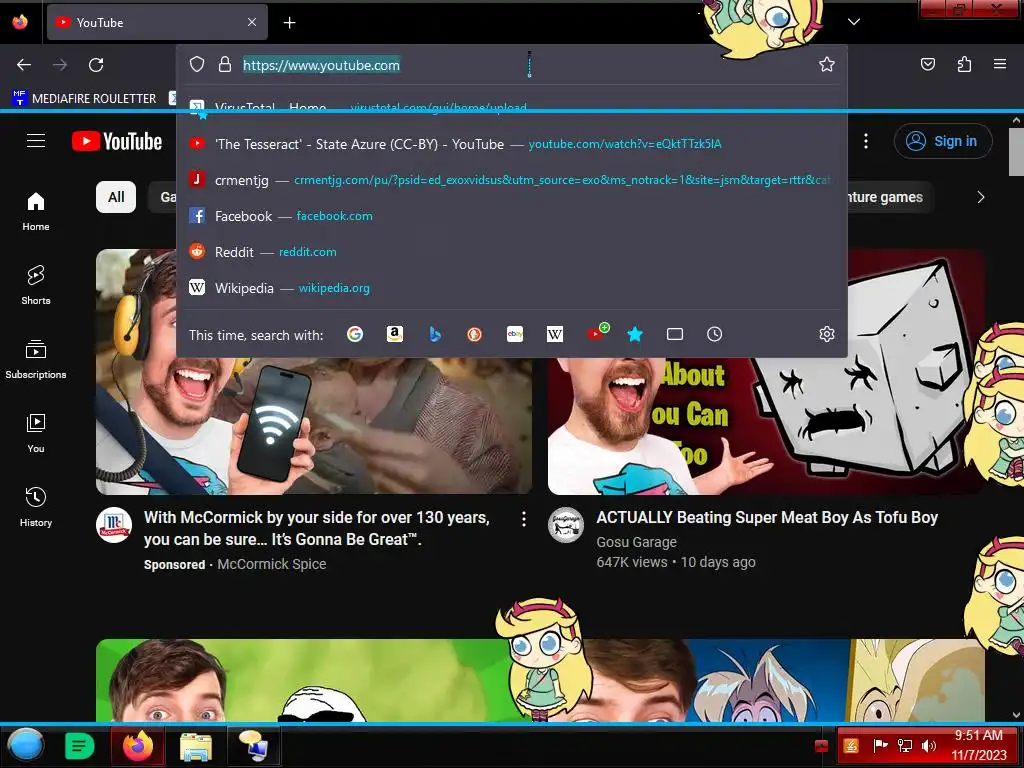
Task: Open Shorts in YouTube sidebar
Action: (x=36, y=286)
